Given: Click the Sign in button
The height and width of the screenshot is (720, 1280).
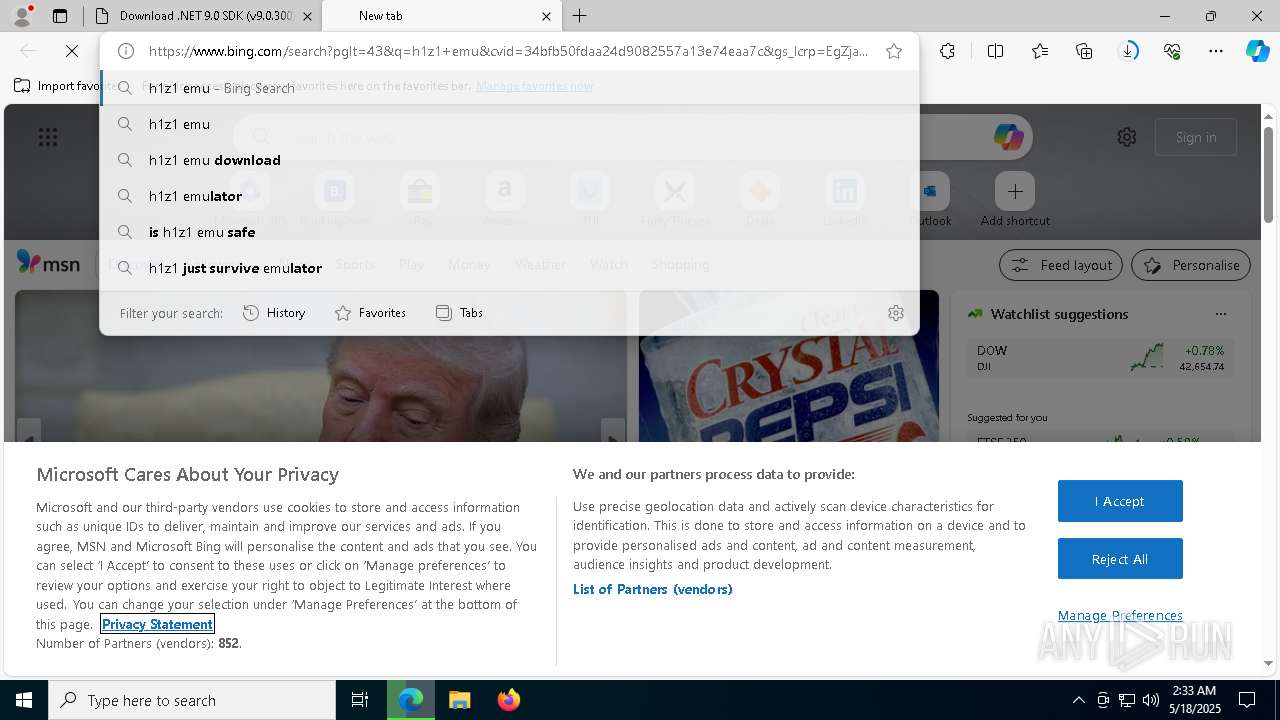Looking at the screenshot, I should (1196, 137).
